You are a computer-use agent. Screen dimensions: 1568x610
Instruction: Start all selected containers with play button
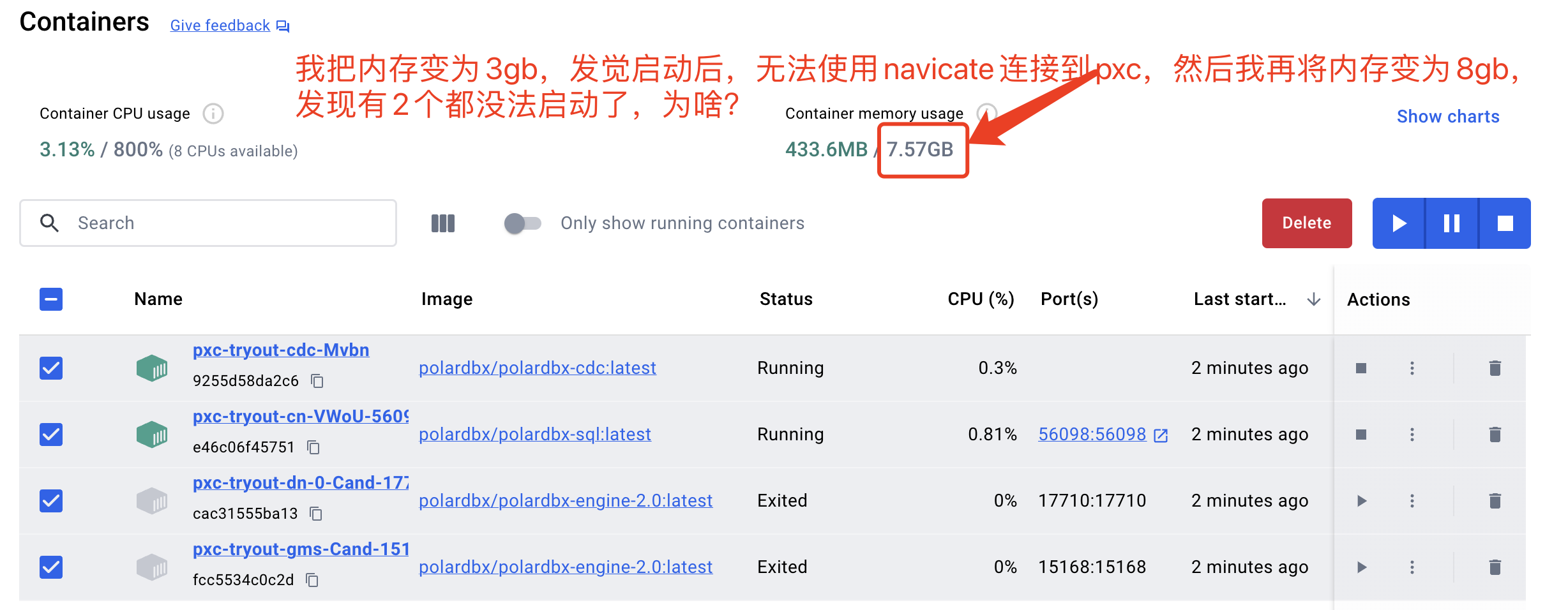[1399, 223]
